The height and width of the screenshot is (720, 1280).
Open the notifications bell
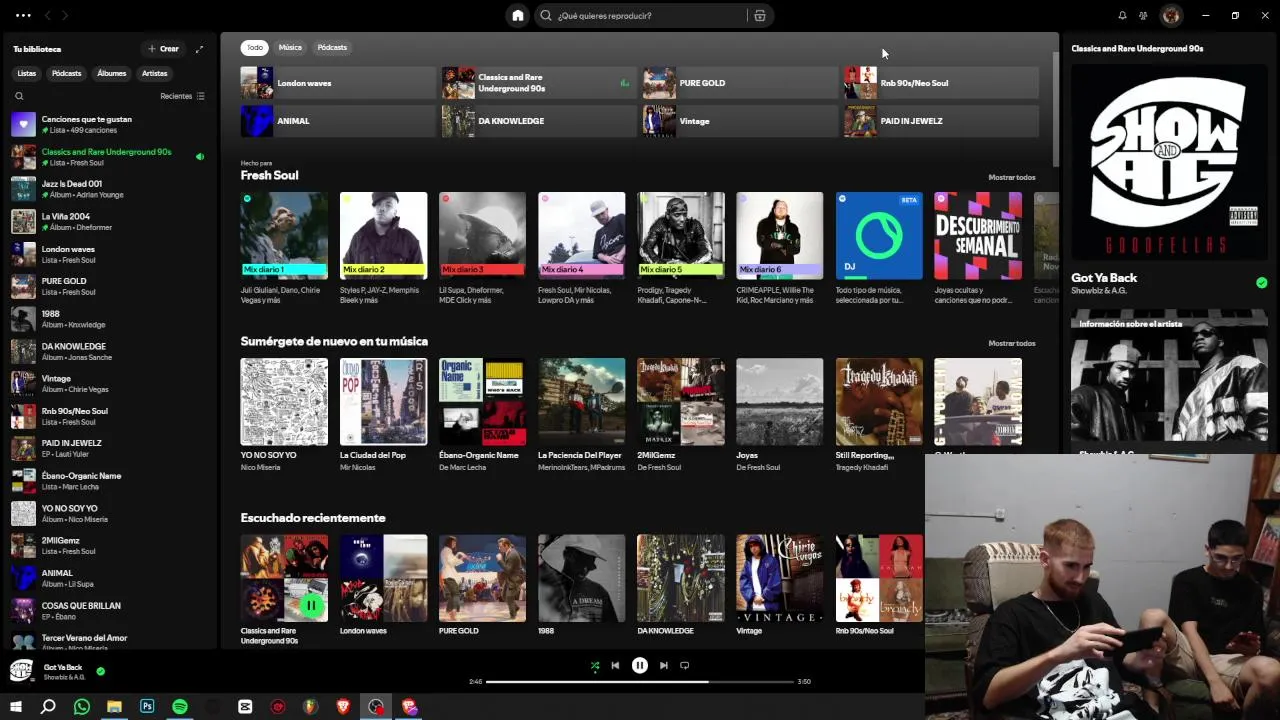coord(1122,15)
